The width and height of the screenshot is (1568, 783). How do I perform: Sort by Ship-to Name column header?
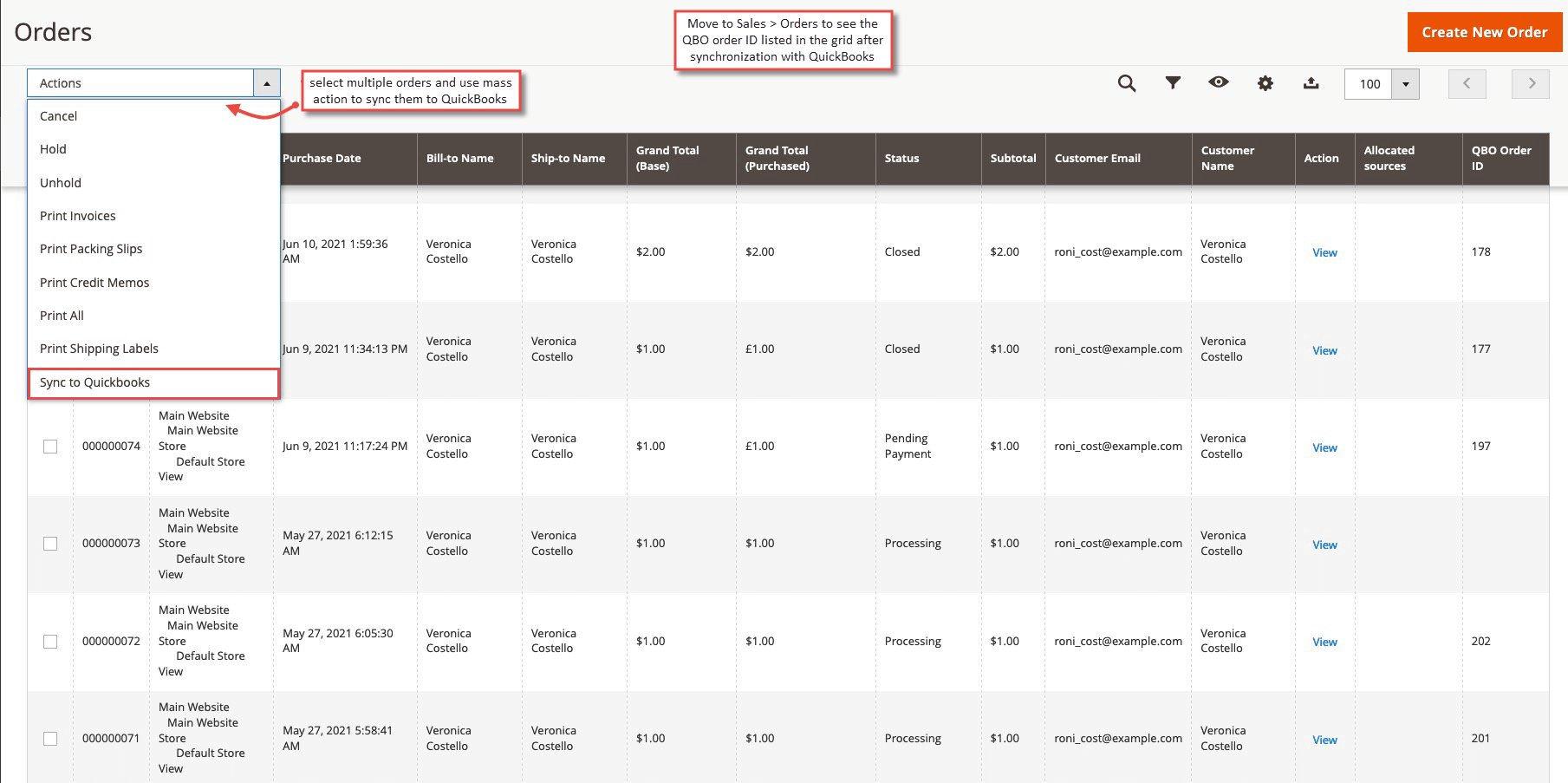[x=574, y=159]
